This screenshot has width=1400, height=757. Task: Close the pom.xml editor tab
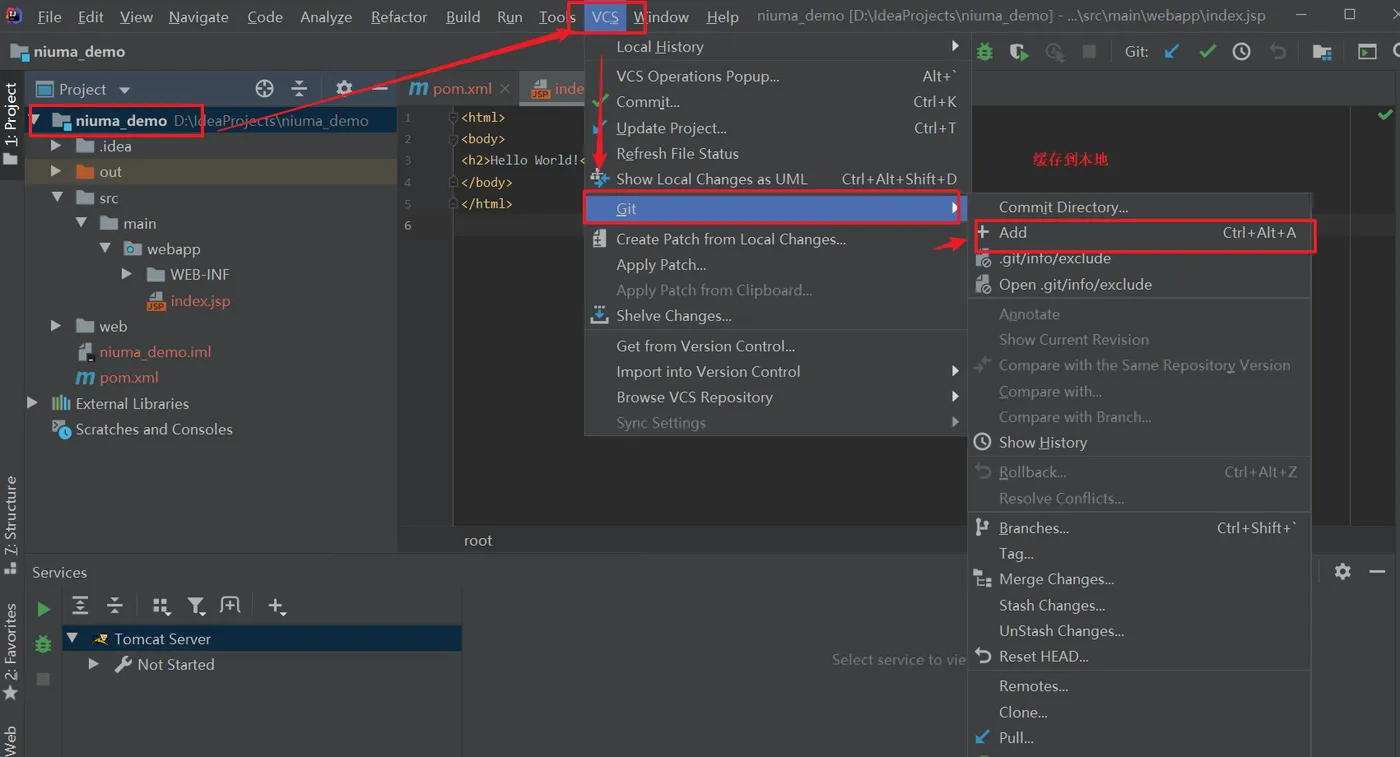pos(505,89)
